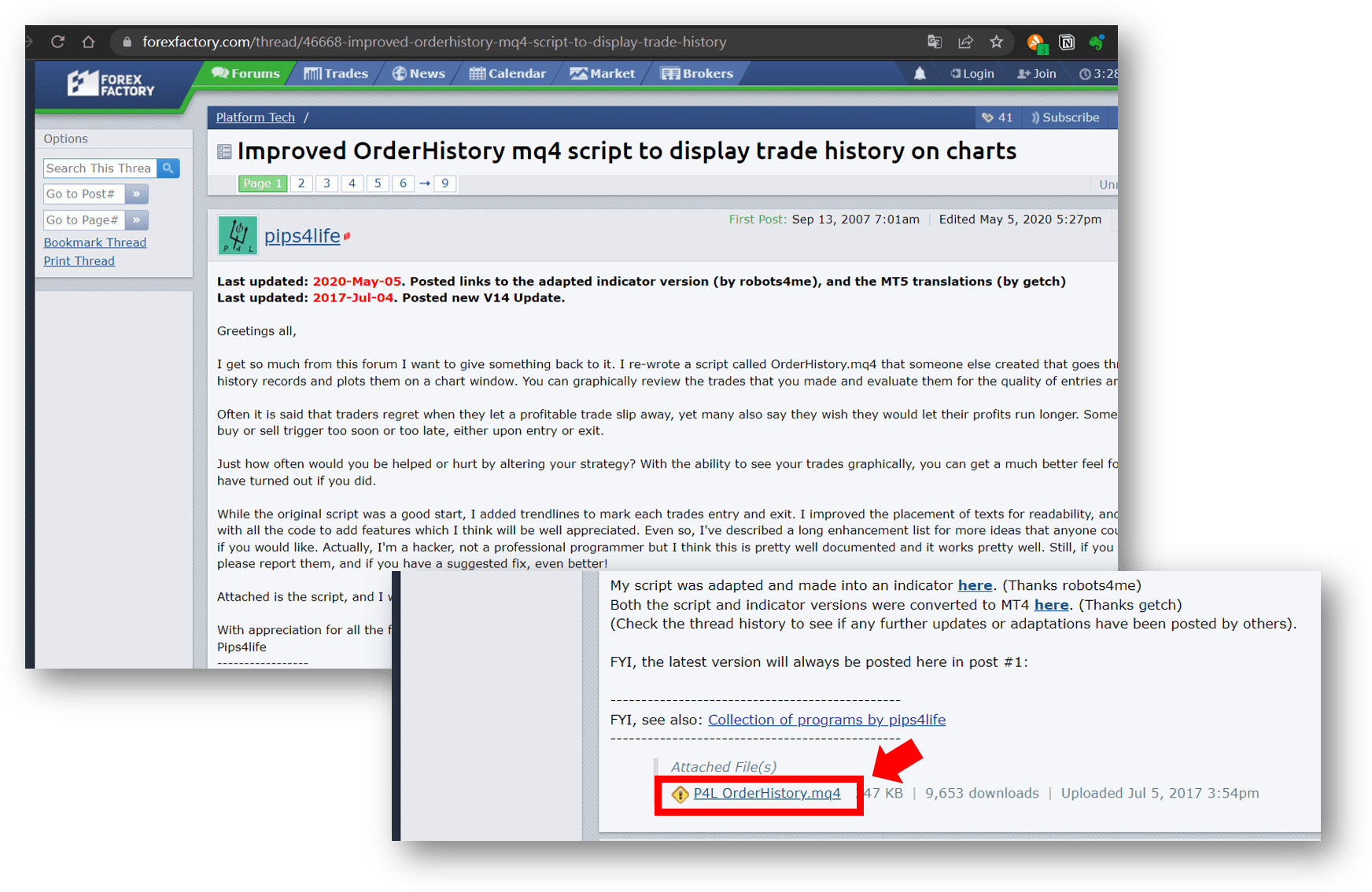Click the thread icon beside the title
This screenshot has height=892, width=1372.
tap(224, 152)
